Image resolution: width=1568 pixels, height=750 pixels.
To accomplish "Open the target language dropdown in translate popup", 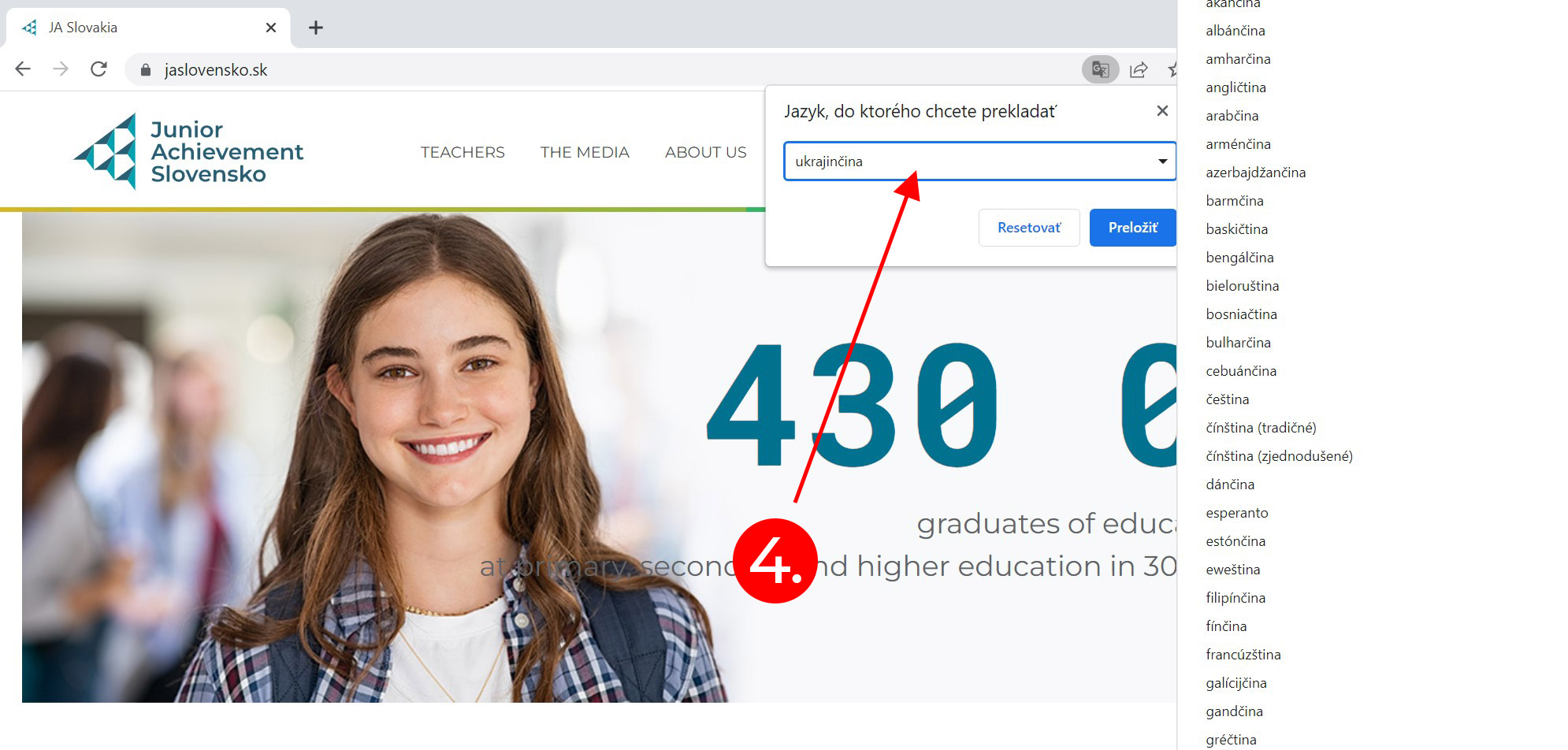I will pyautogui.click(x=1163, y=161).
